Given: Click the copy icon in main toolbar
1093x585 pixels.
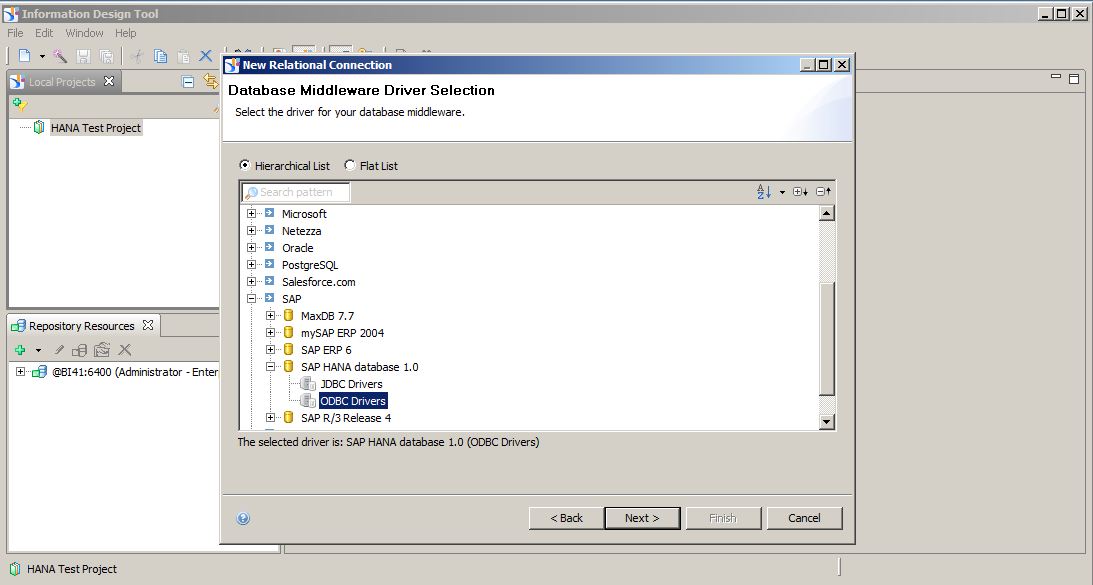Looking at the screenshot, I should click(x=160, y=57).
